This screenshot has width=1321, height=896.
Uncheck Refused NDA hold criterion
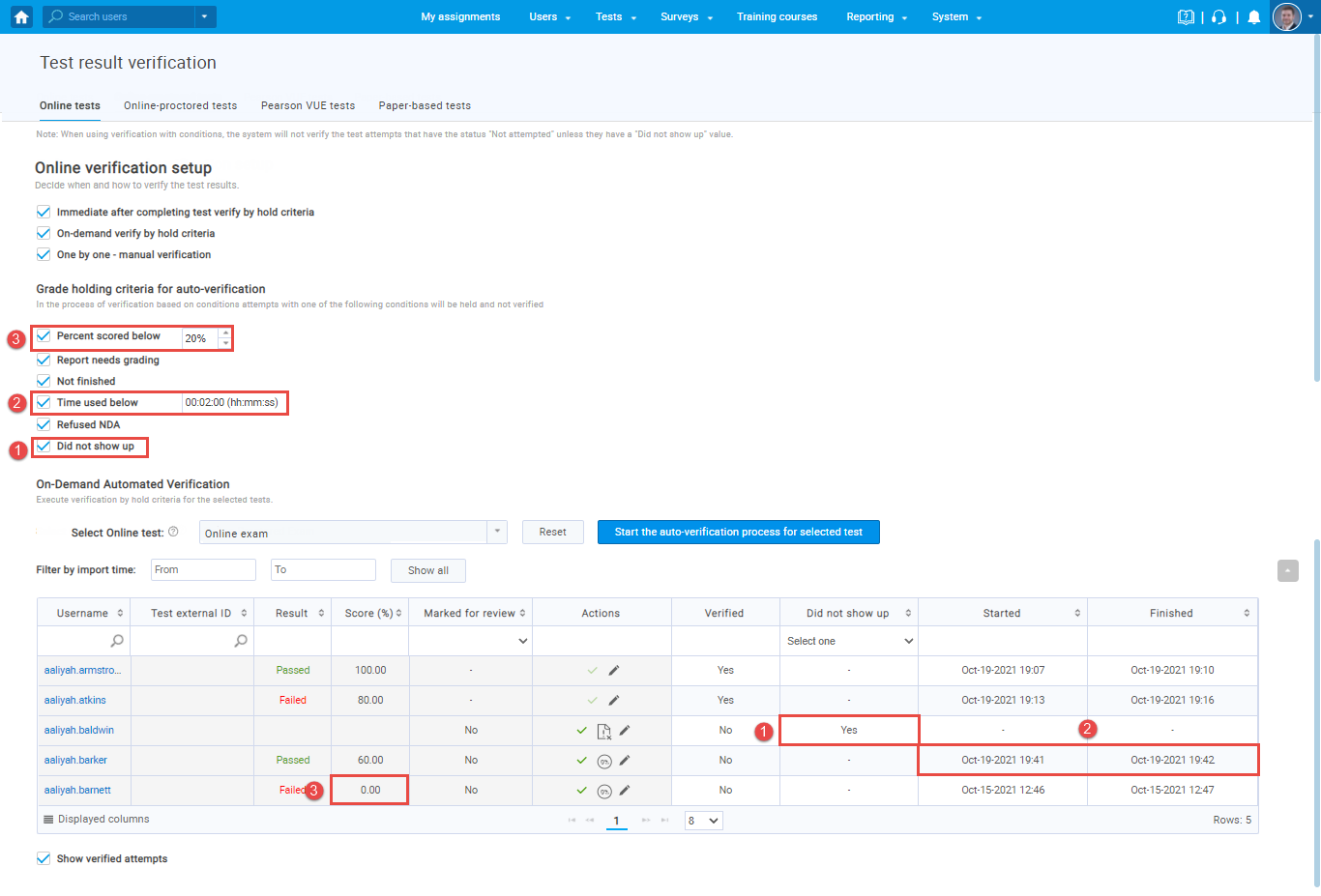tap(44, 424)
